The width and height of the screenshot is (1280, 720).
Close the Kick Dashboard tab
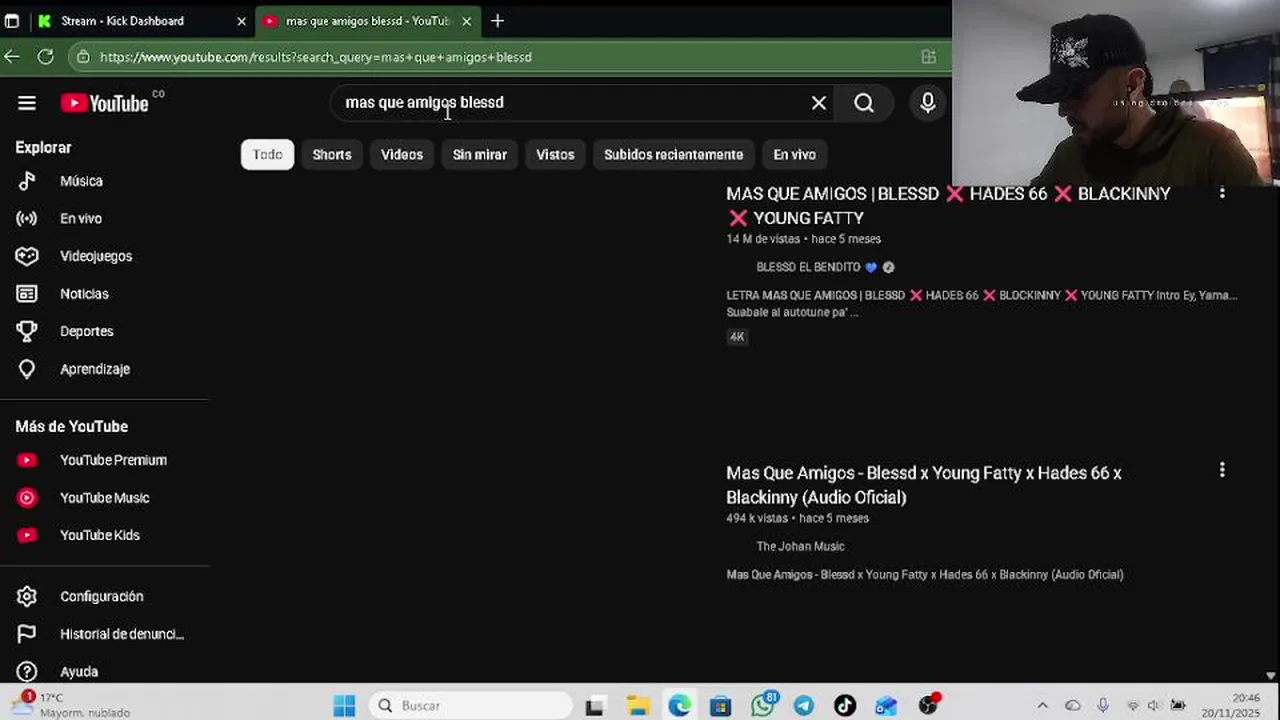(x=241, y=21)
